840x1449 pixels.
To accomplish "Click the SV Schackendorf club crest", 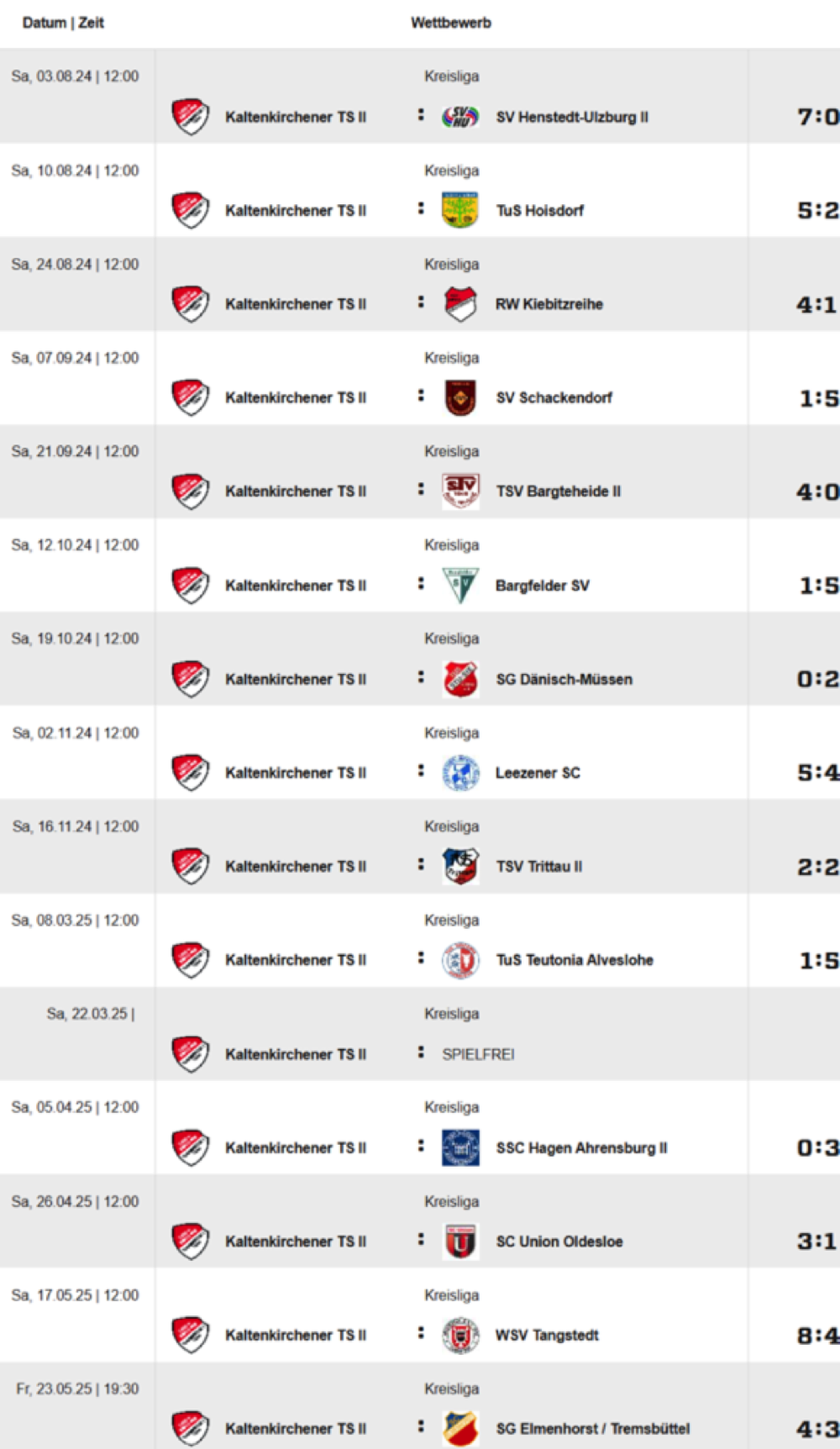I will (460, 398).
